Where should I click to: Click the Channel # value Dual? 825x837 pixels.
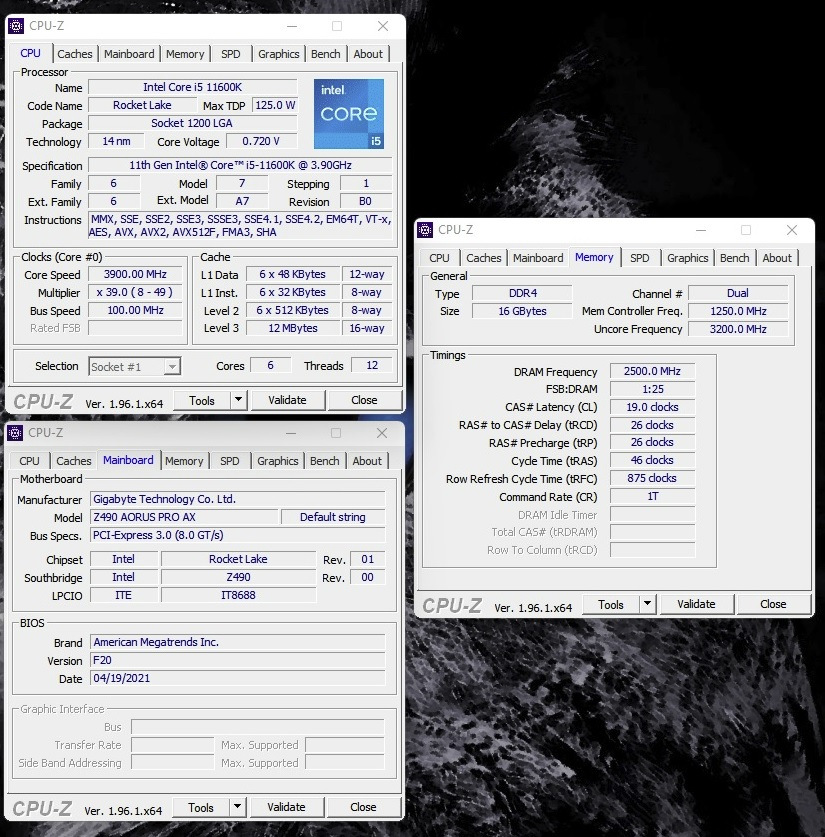pyautogui.click(x=738, y=294)
